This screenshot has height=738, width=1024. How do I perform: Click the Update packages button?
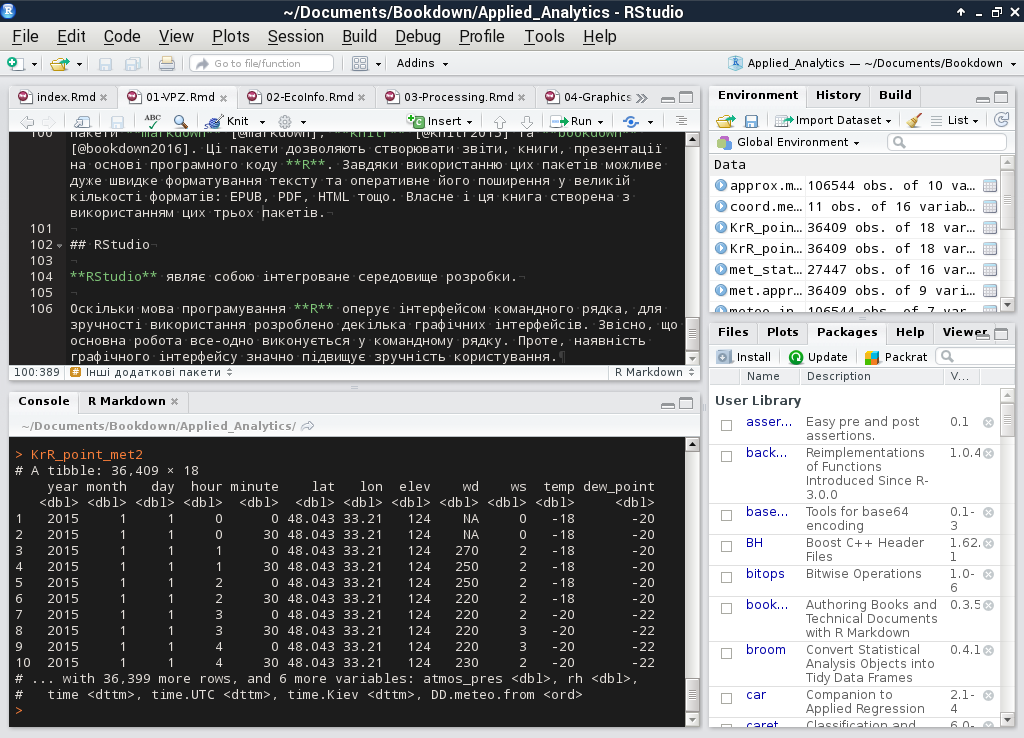[x=818, y=356]
